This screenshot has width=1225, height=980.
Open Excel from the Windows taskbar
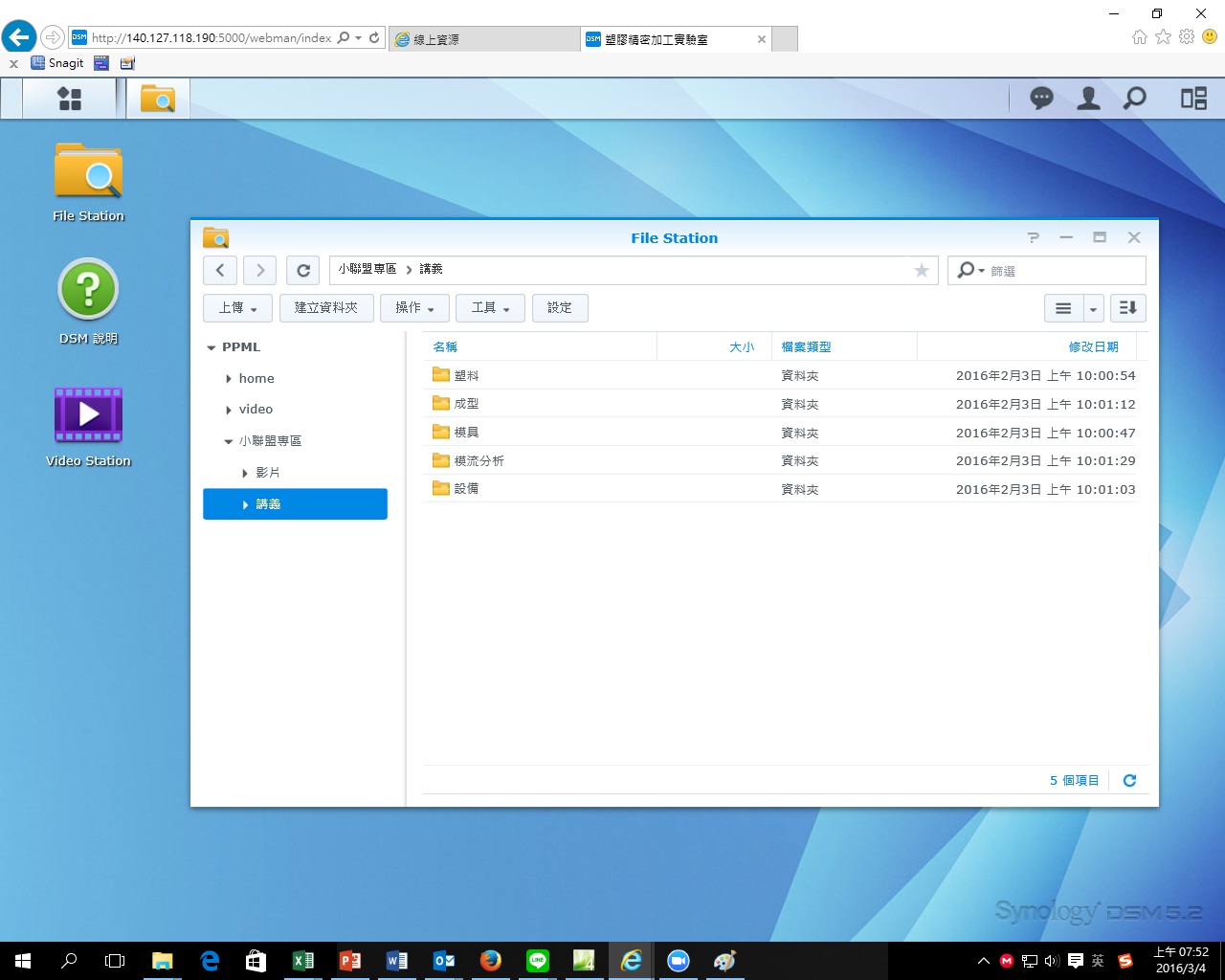[x=303, y=960]
